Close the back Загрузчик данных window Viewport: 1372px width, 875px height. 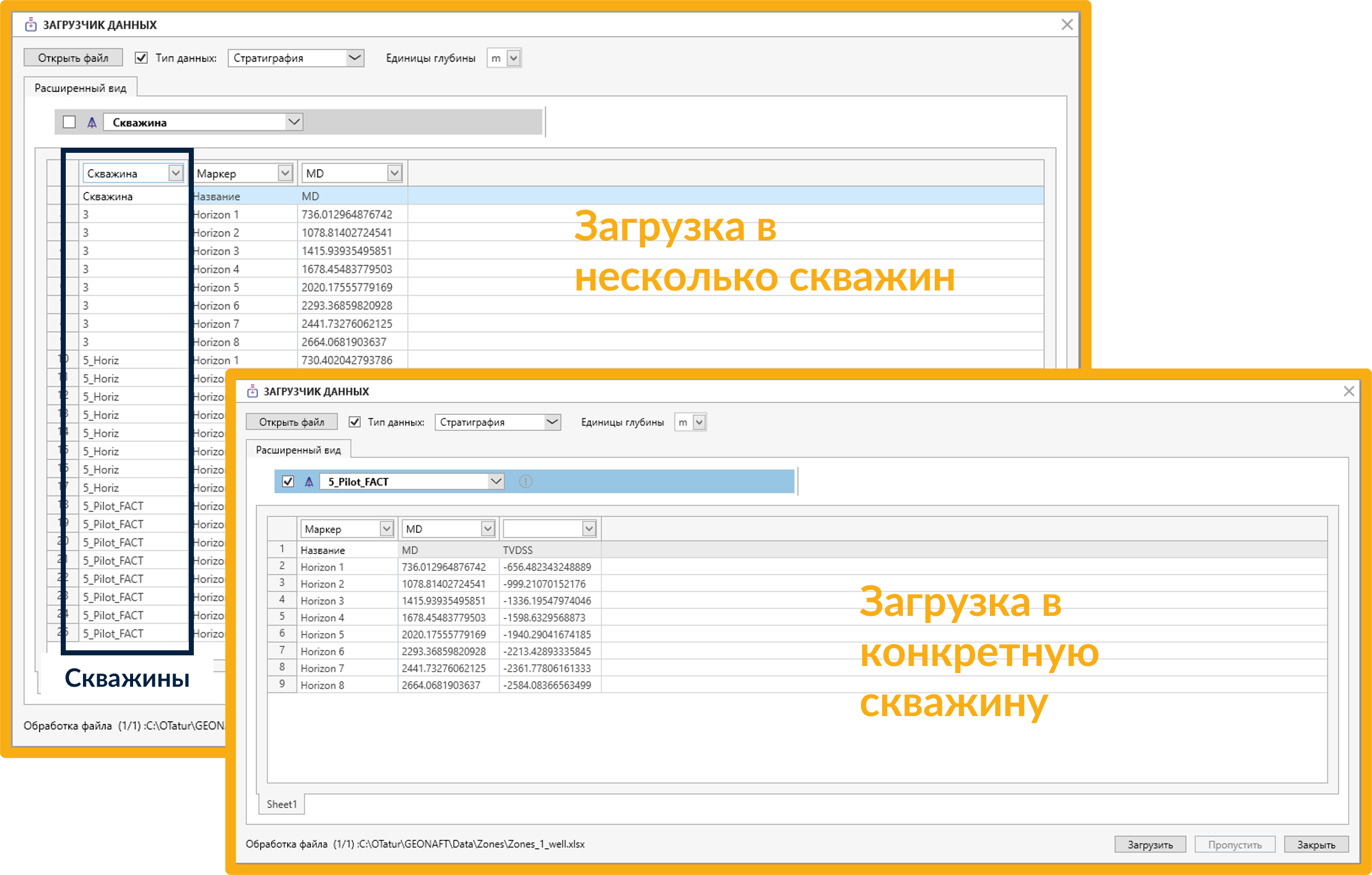click(x=1067, y=24)
